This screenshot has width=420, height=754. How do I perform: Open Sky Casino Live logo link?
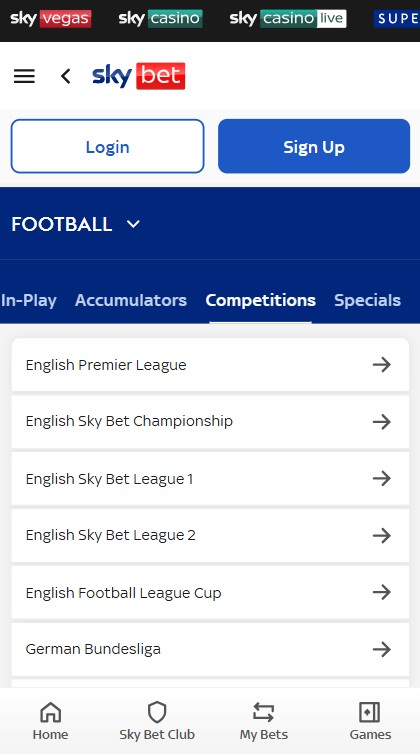pos(288,19)
